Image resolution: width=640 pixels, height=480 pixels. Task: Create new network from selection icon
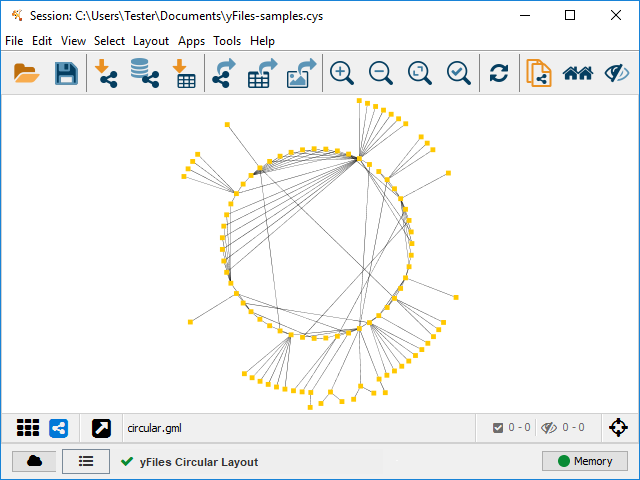pyautogui.click(x=539, y=73)
